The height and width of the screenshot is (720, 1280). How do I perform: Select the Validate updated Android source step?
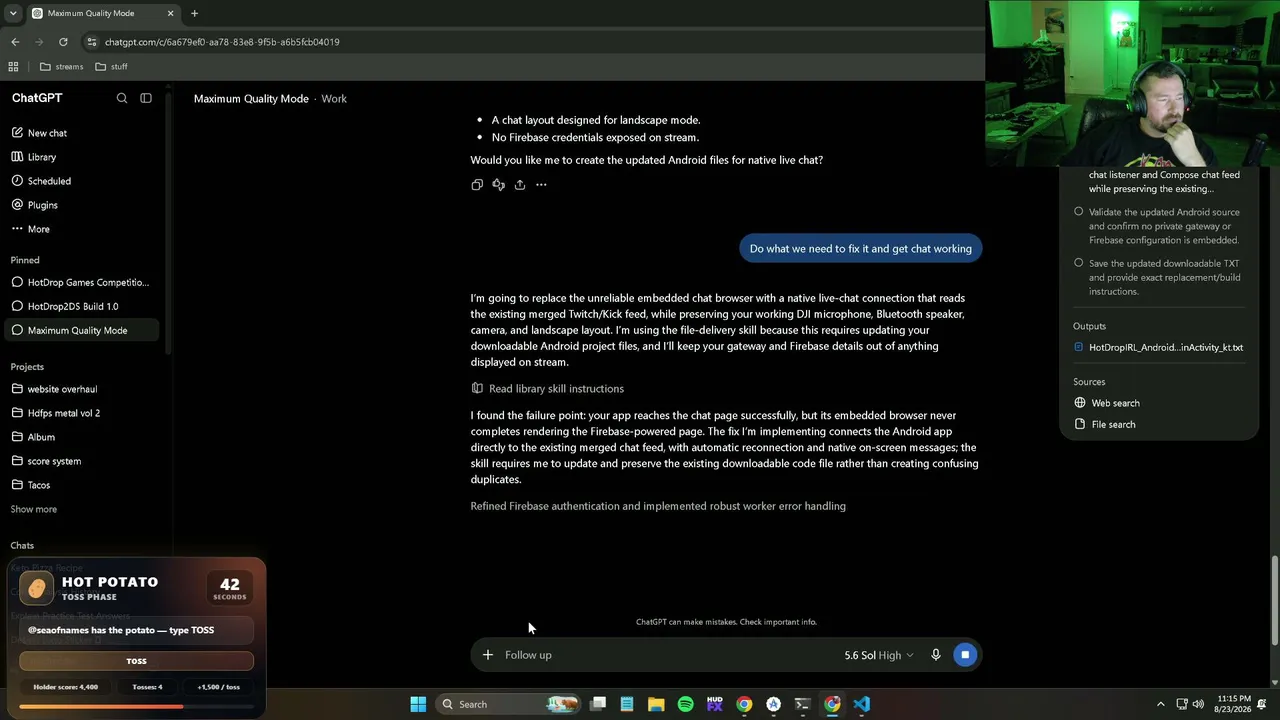click(x=1157, y=226)
